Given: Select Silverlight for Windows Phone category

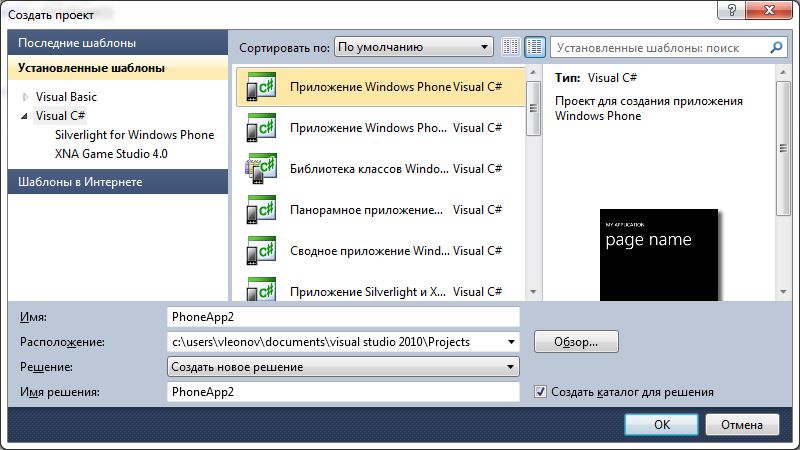Looking at the screenshot, I should [x=134, y=135].
